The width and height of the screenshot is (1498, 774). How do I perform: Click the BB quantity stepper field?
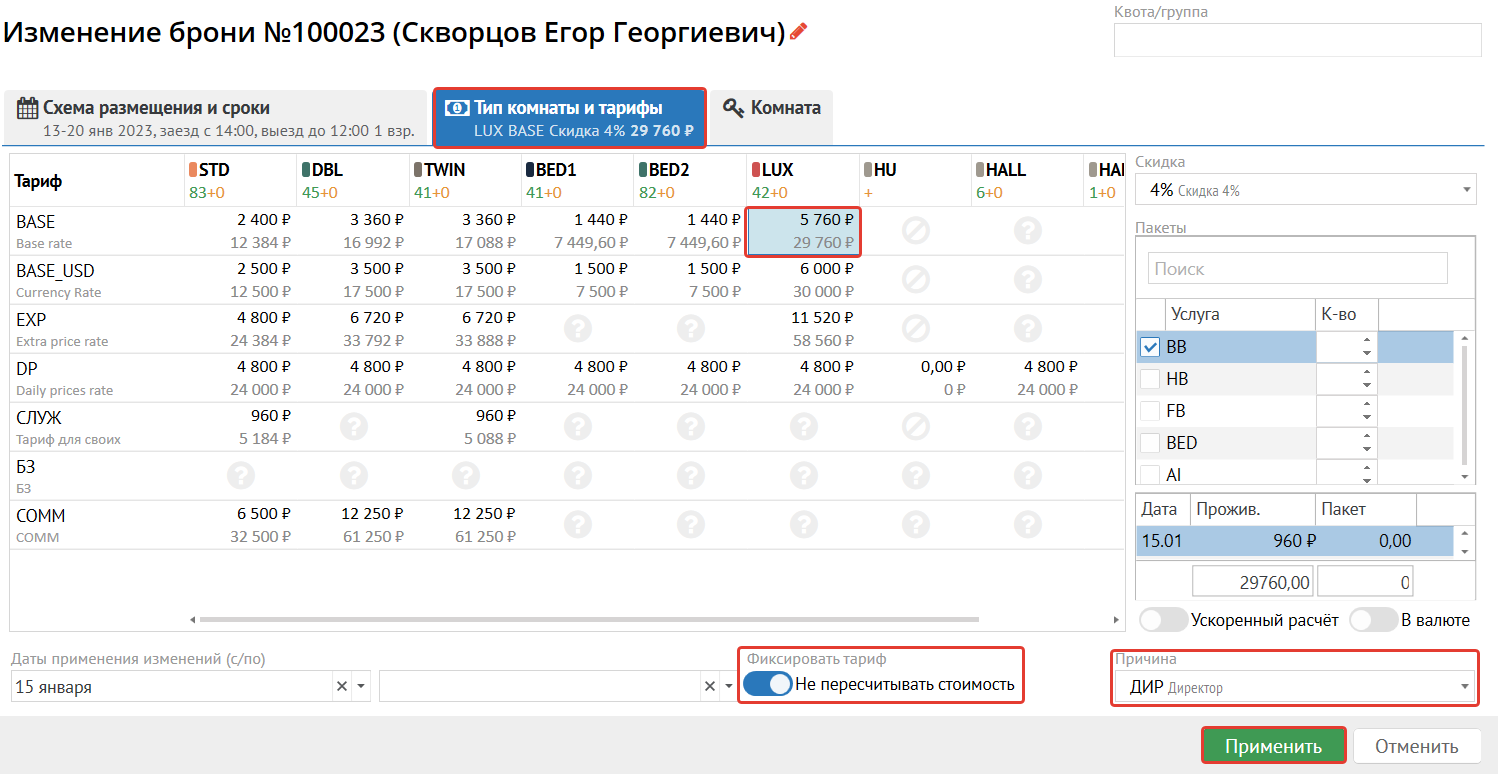(x=1346, y=347)
